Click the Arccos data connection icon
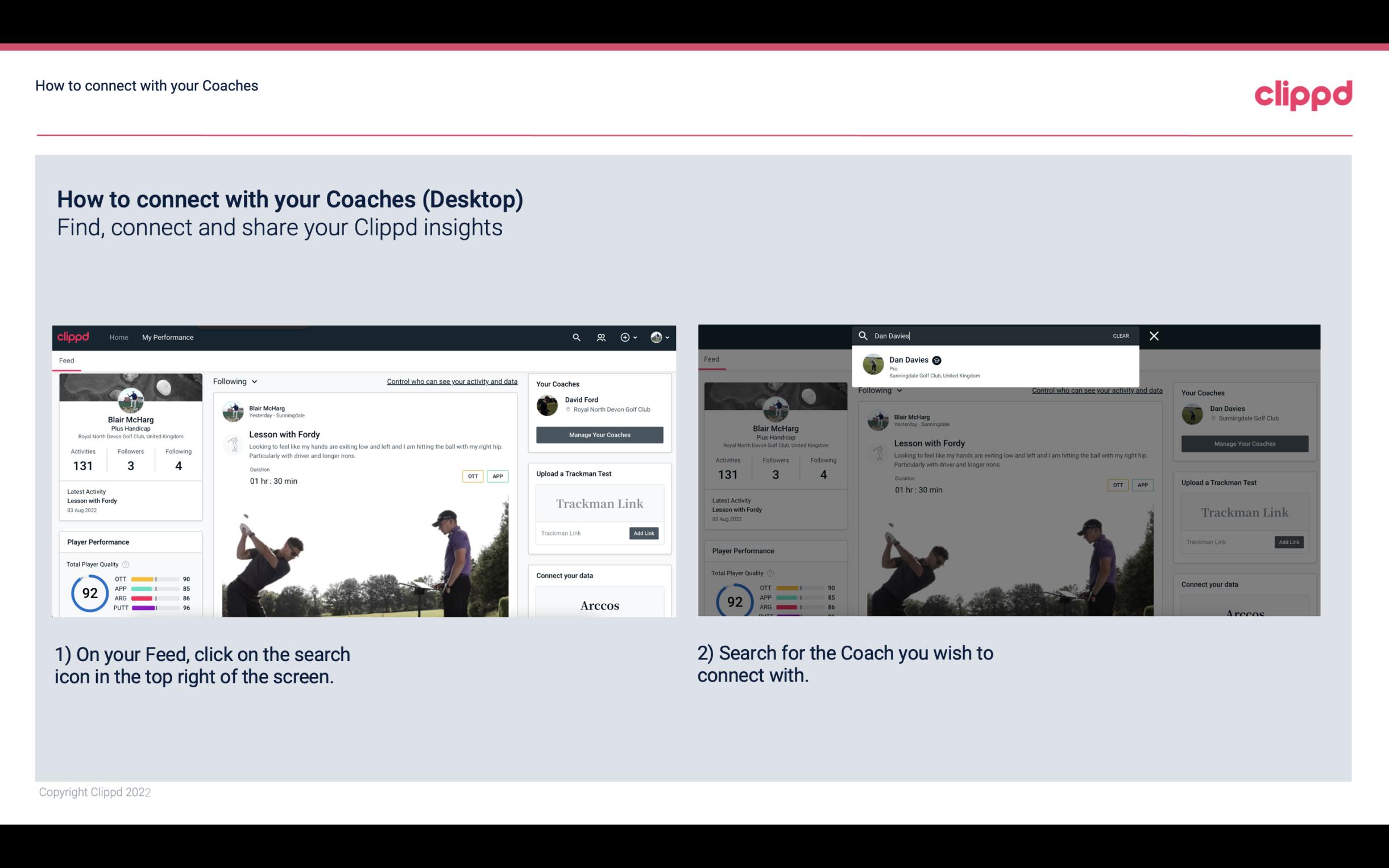Screen dimensions: 1389x868 pos(600,605)
